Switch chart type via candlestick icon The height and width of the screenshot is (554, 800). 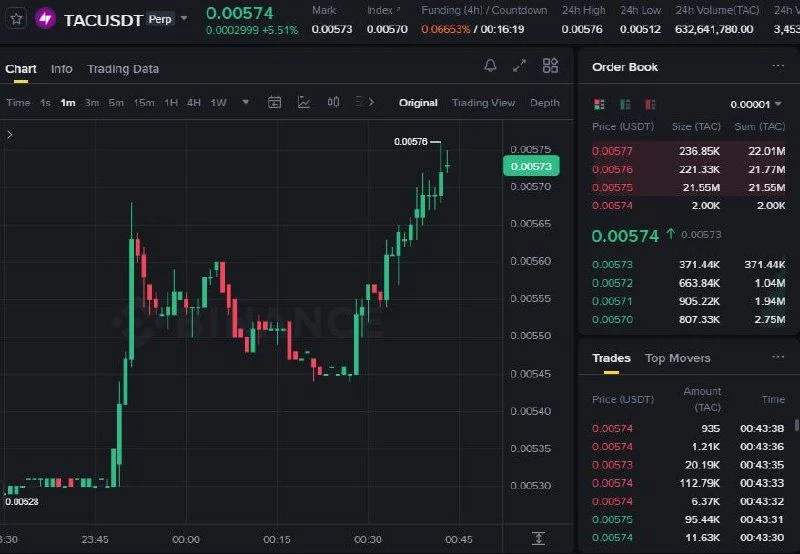(x=333, y=103)
